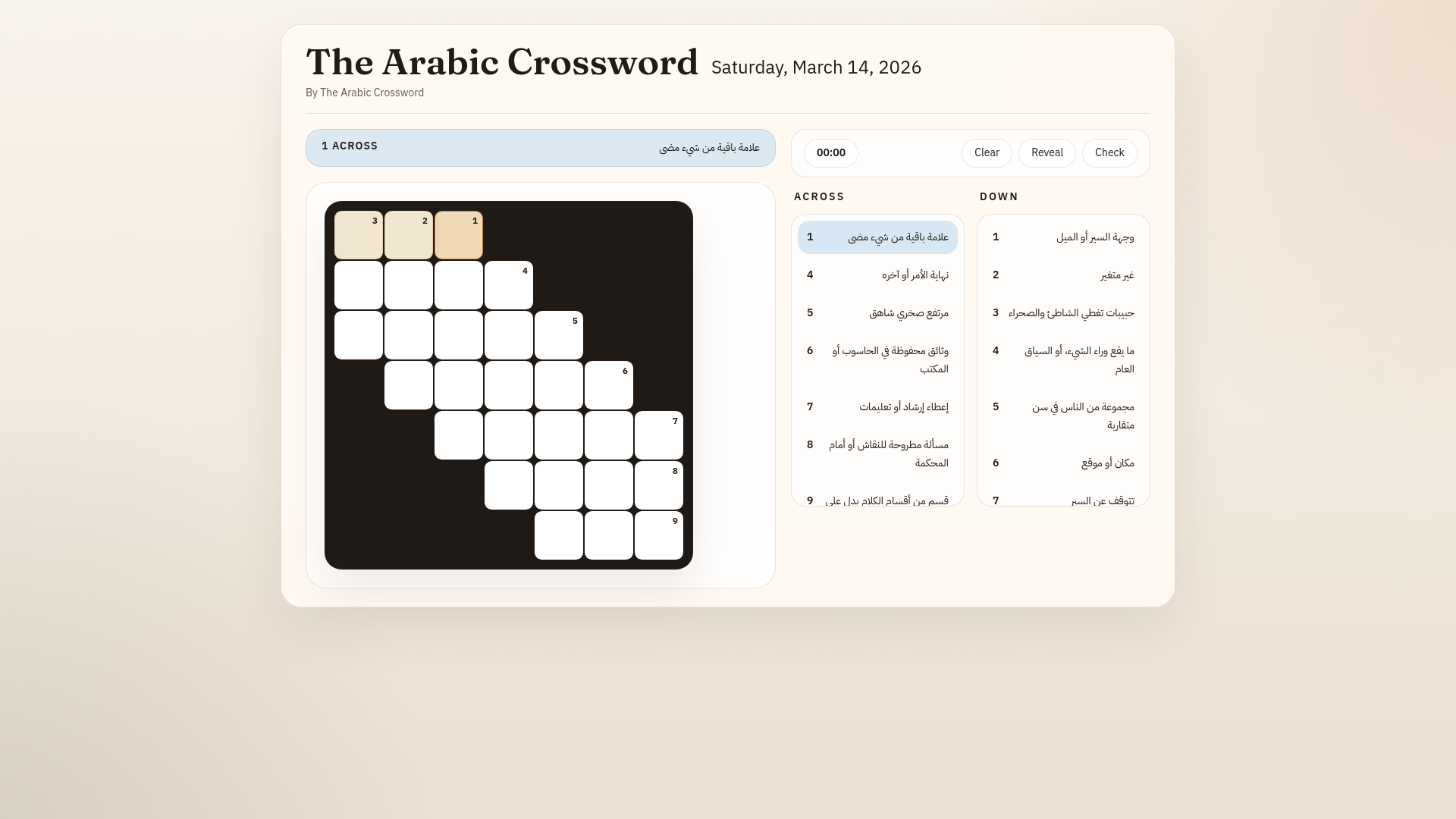1456x819 pixels.
Task: Click the Clear button
Action: tap(986, 153)
